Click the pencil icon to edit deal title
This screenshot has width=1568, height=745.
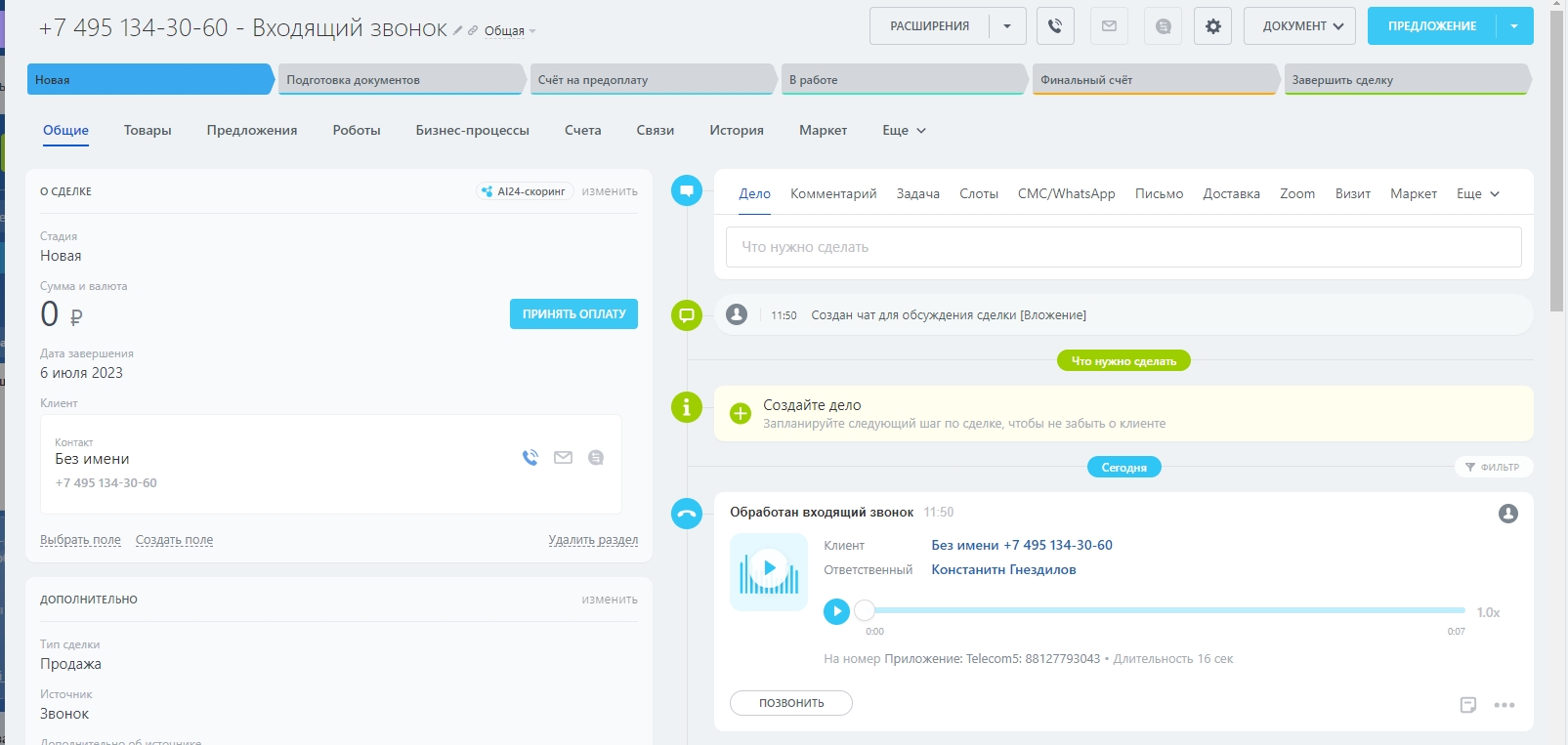point(457,30)
